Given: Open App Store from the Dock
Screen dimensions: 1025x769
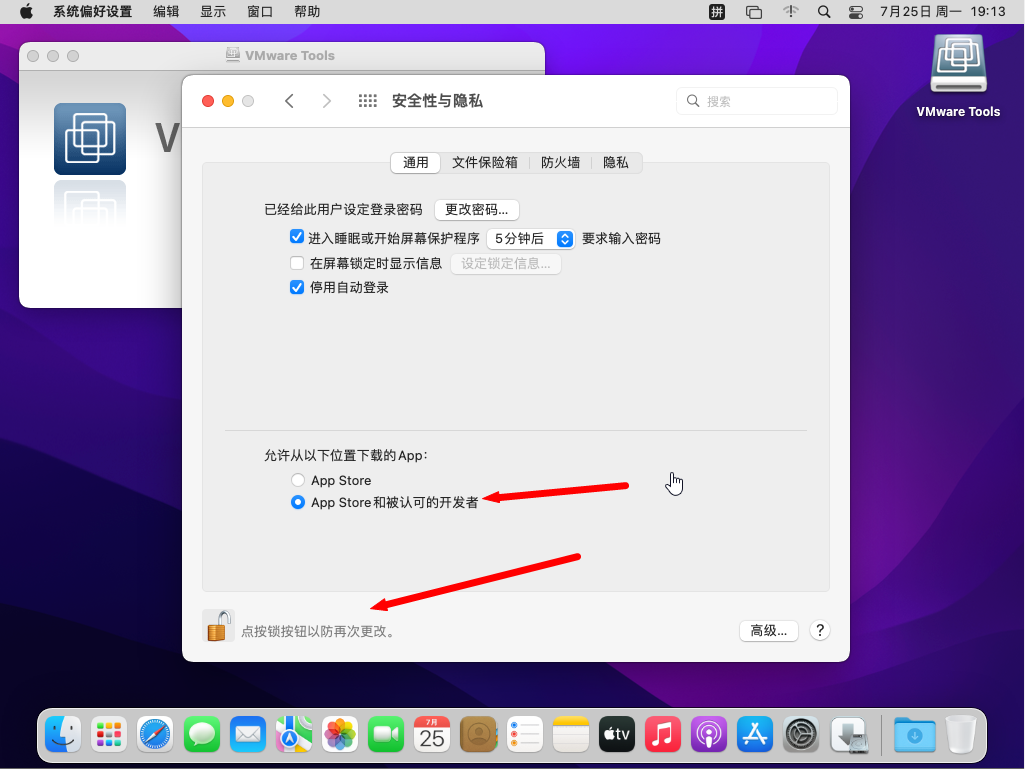Looking at the screenshot, I should click(x=755, y=734).
